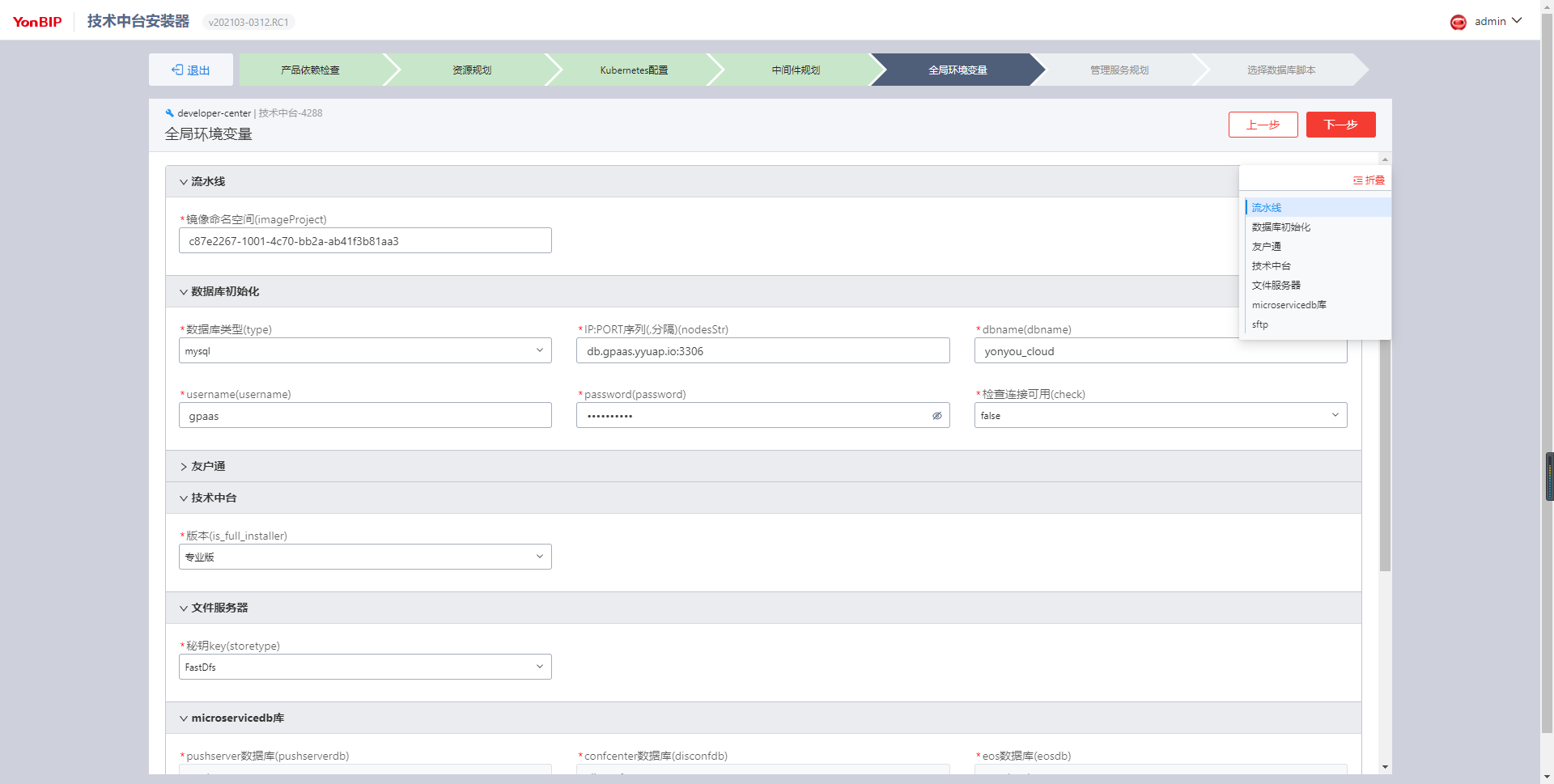Go to the 管理服务规划 step
The height and width of the screenshot is (784, 1554).
click(1120, 70)
